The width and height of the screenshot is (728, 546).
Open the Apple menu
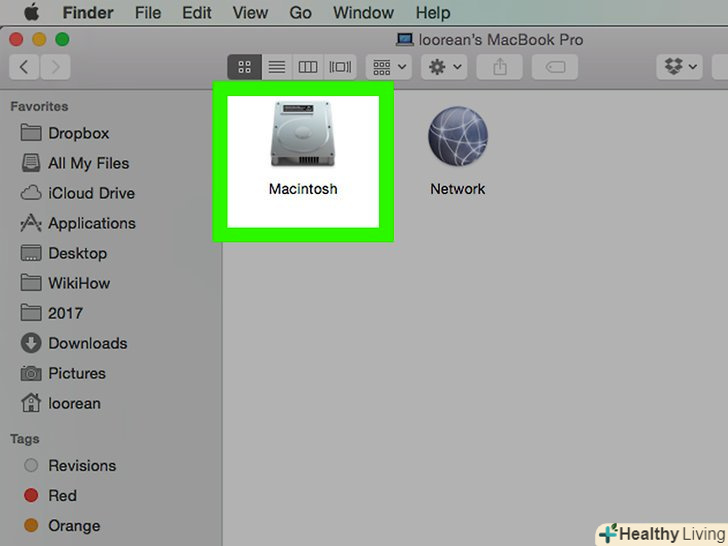31,13
